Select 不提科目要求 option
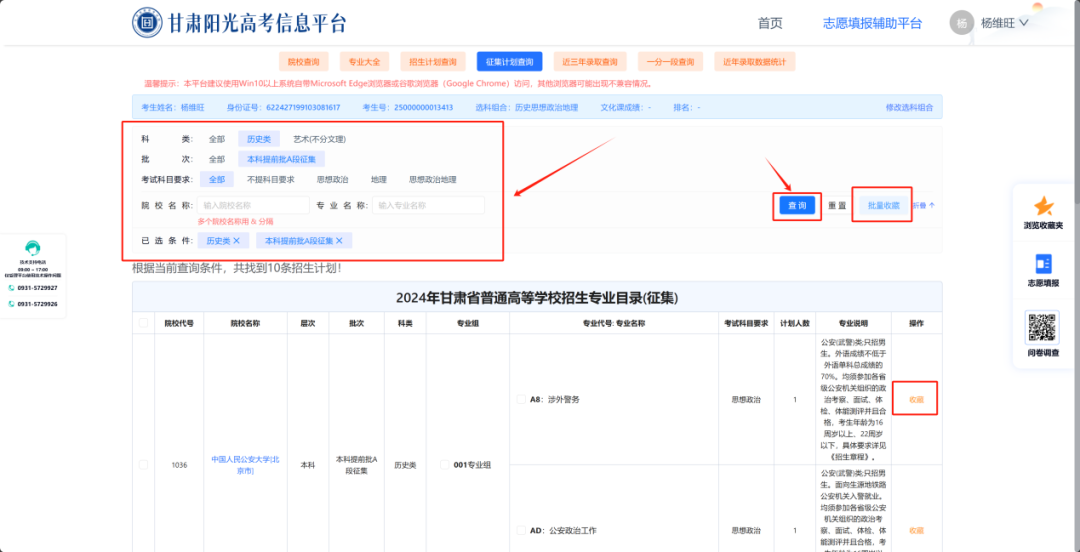The width and height of the screenshot is (1080, 552). (x=271, y=179)
